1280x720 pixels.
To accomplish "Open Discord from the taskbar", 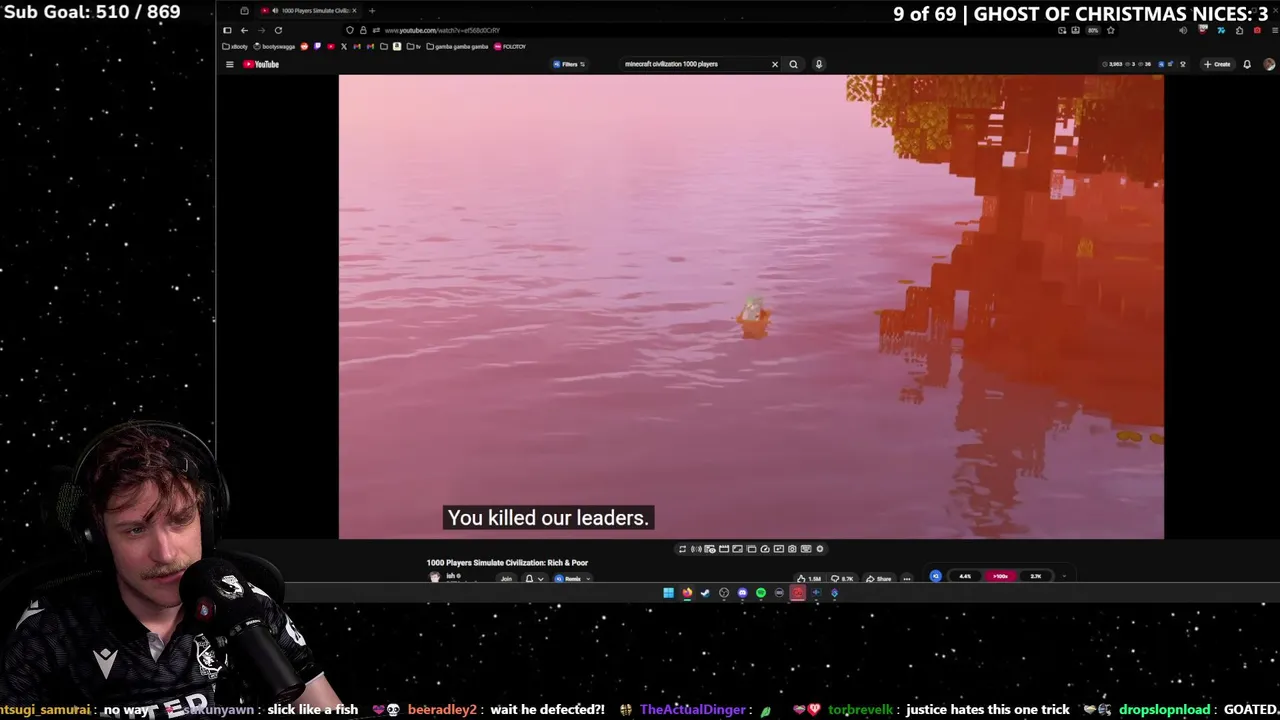I will point(742,592).
